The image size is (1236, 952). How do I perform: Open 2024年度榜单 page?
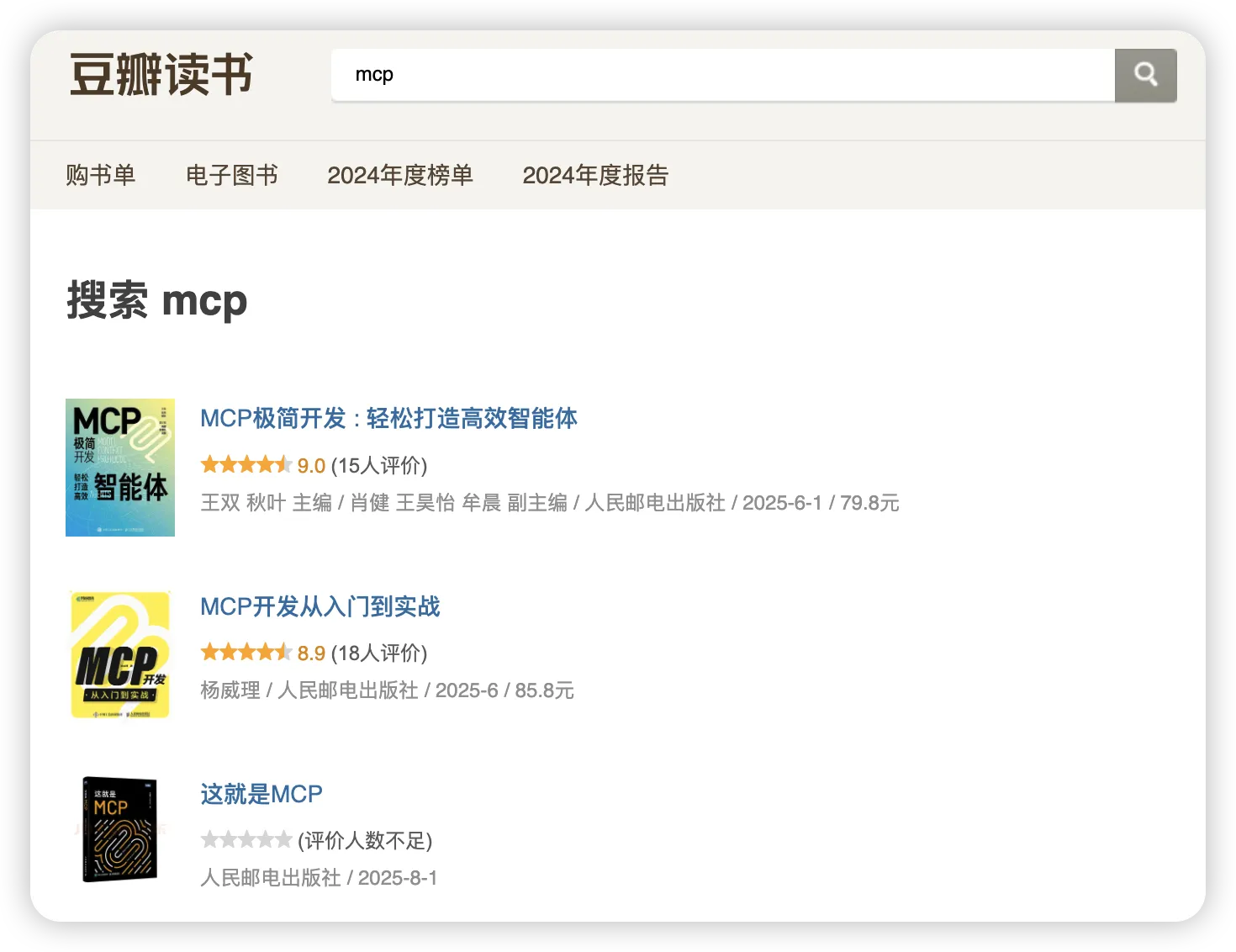point(400,175)
